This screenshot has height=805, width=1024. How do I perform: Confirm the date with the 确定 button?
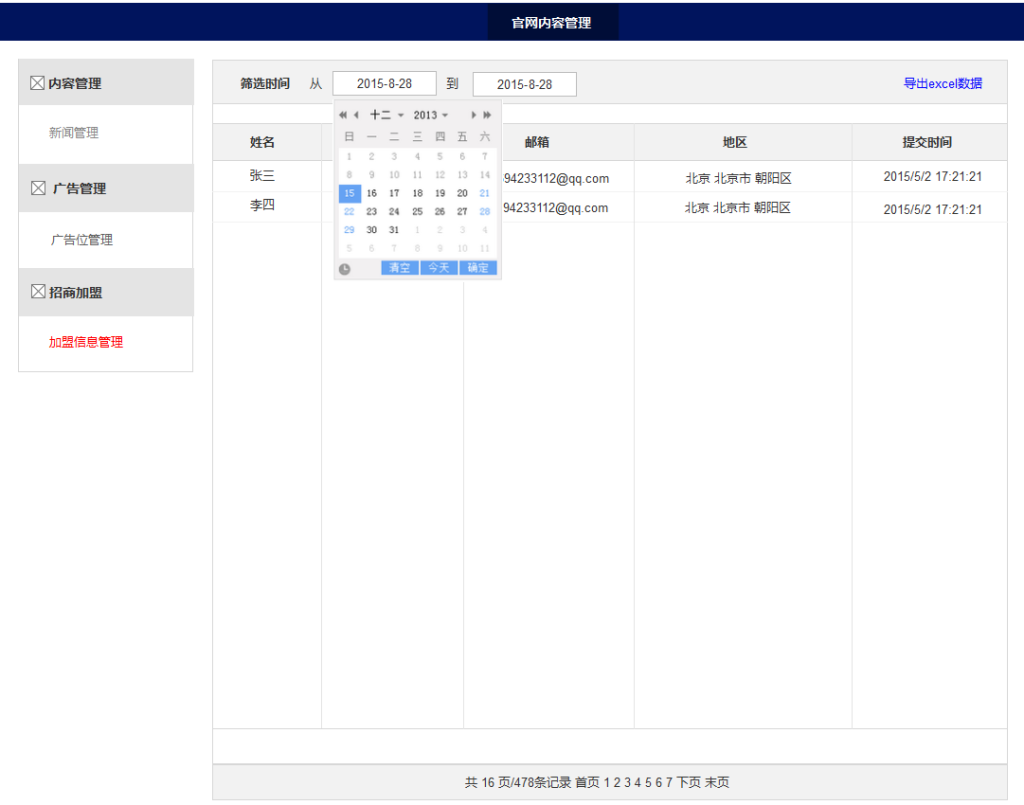[478, 268]
